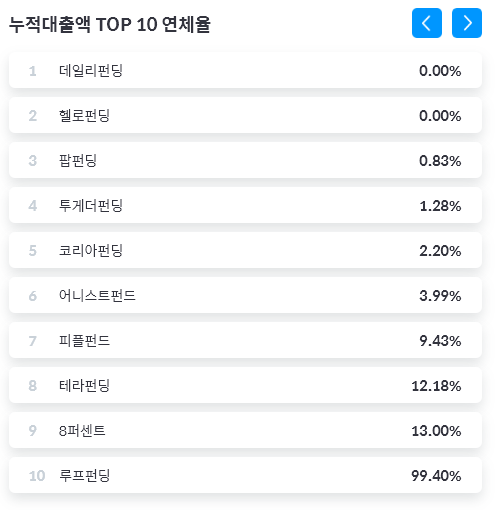This screenshot has height=510, width=499.
Task: Click rank number 10 in the list
Action: 37,476
